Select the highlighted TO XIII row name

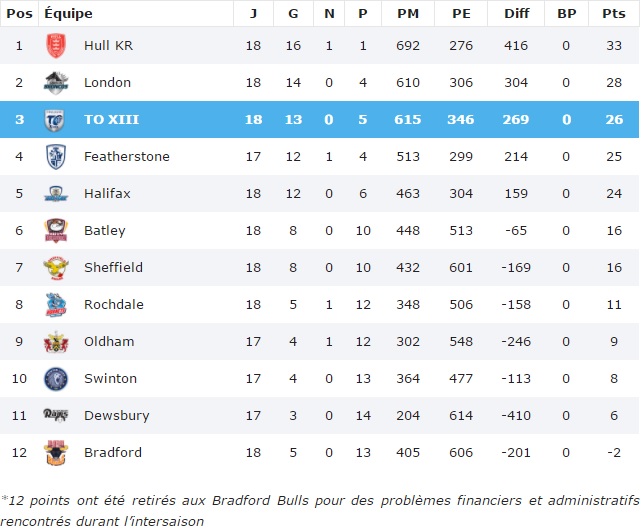[x=111, y=120]
